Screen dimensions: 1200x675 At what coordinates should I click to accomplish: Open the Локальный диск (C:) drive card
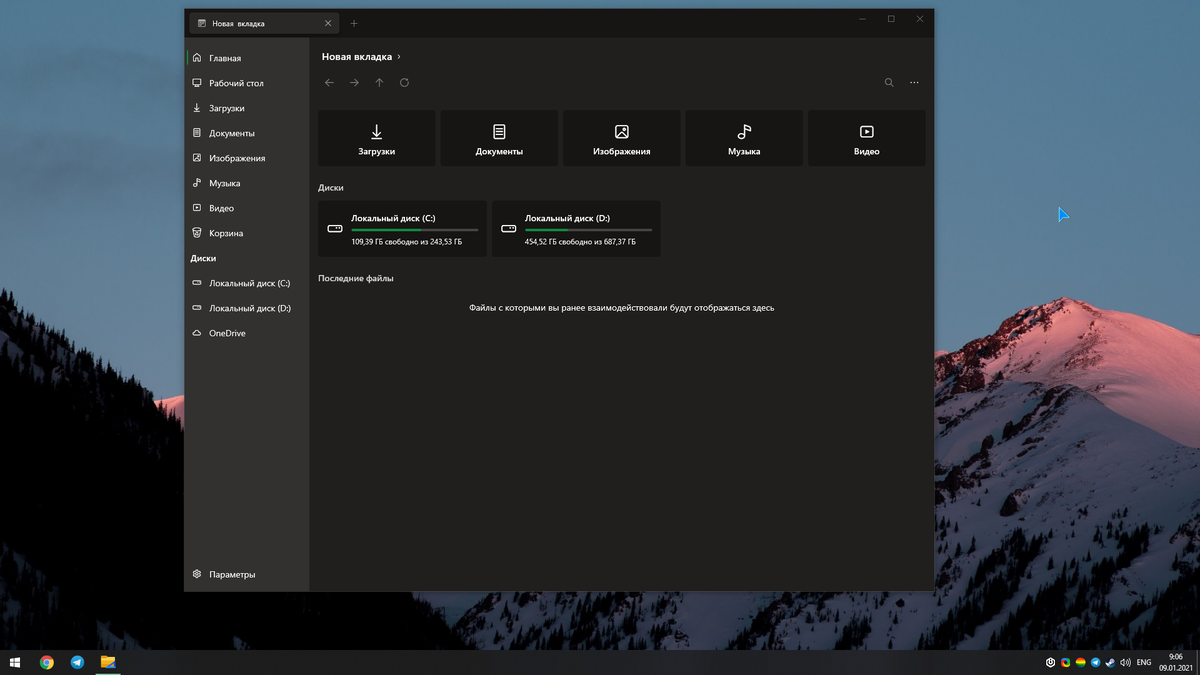pos(402,229)
